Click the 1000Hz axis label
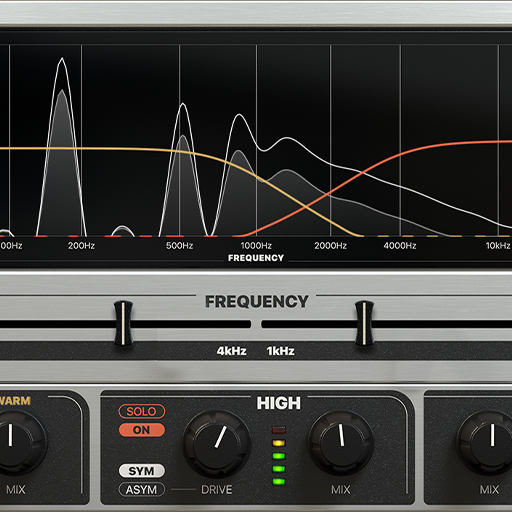This screenshot has width=512, height=512. point(256,246)
